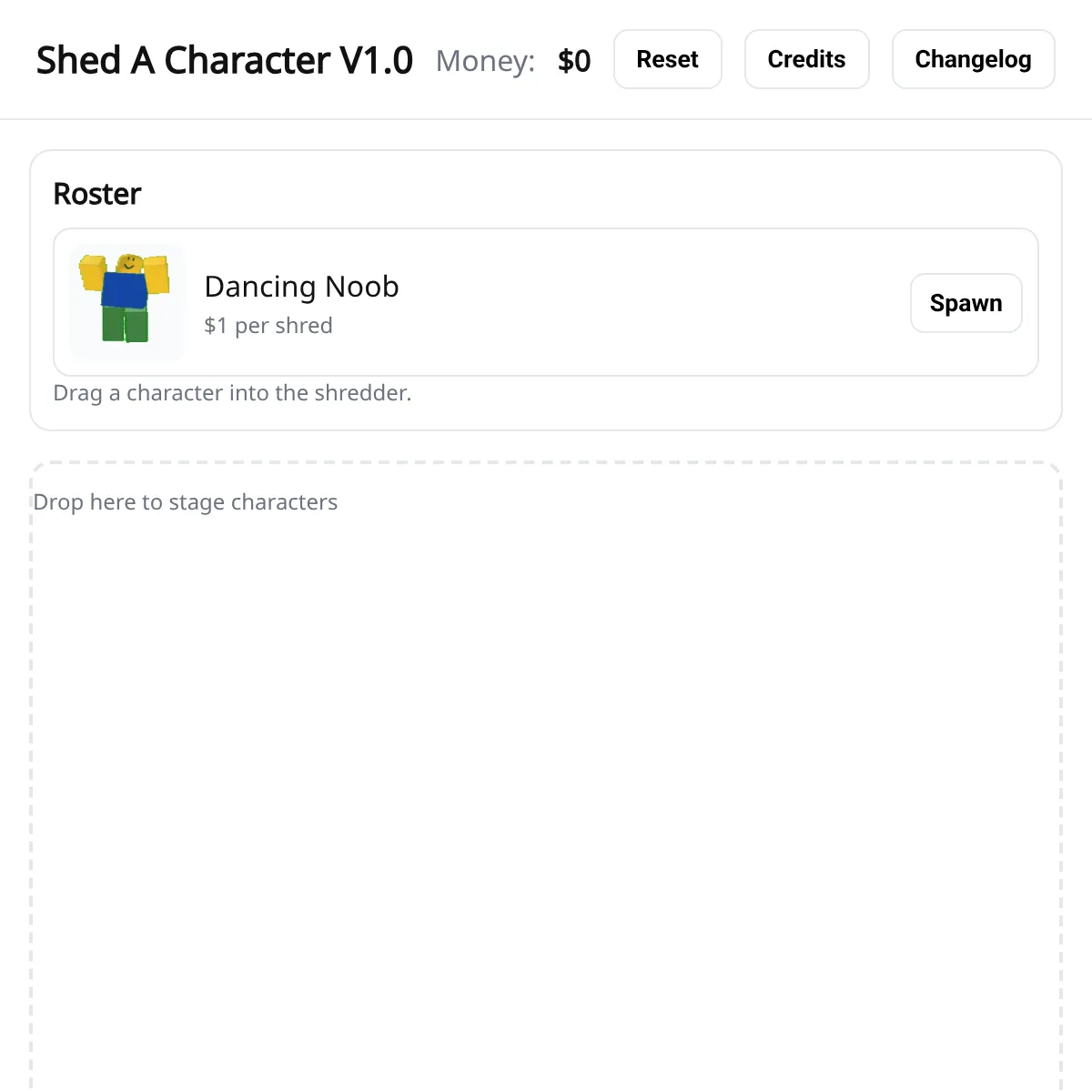Click the "Drop here to stage characters" text
This screenshot has width=1092, height=1092.
click(185, 502)
